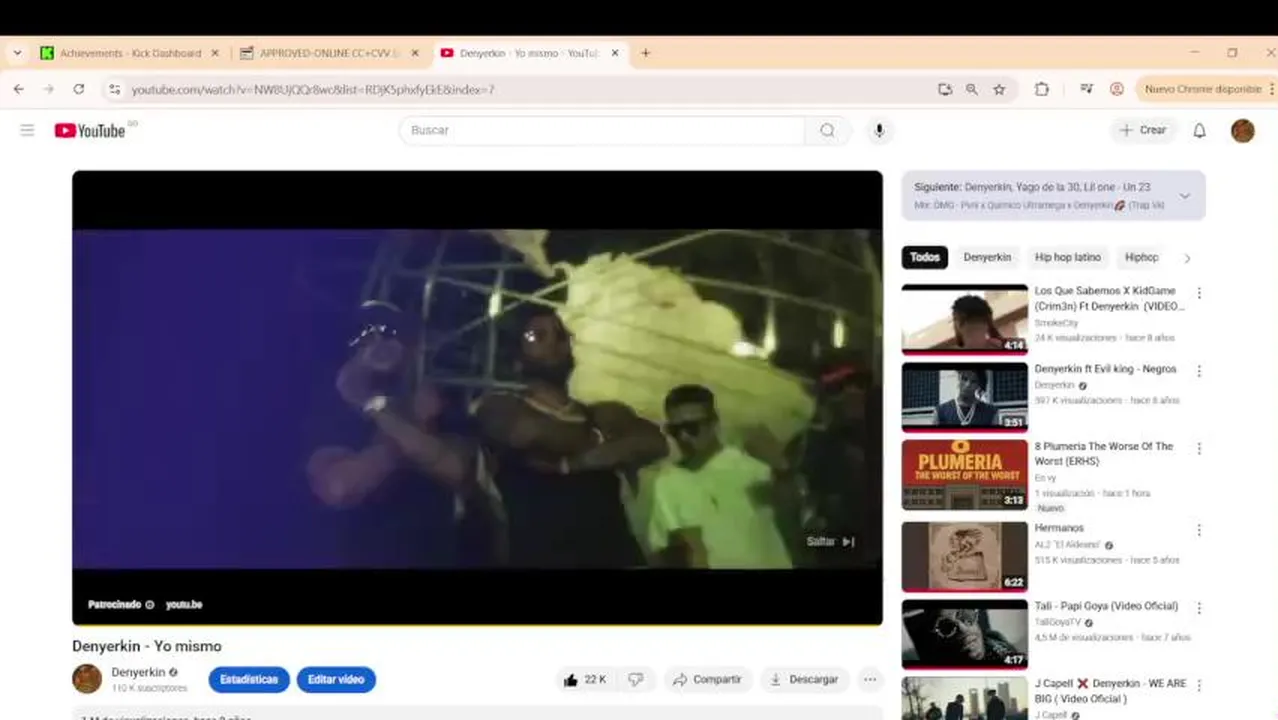Open options for WE ARE BIG video
The height and width of the screenshot is (720, 1278).
pyautogui.click(x=1199, y=686)
